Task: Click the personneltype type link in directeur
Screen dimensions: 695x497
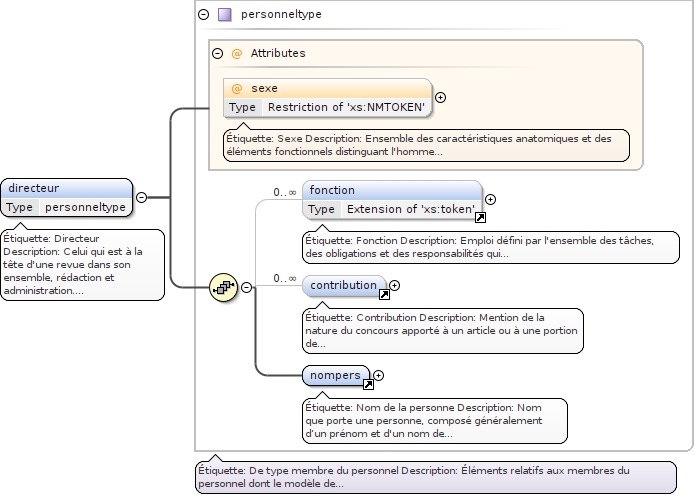Action: coord(85,207)
